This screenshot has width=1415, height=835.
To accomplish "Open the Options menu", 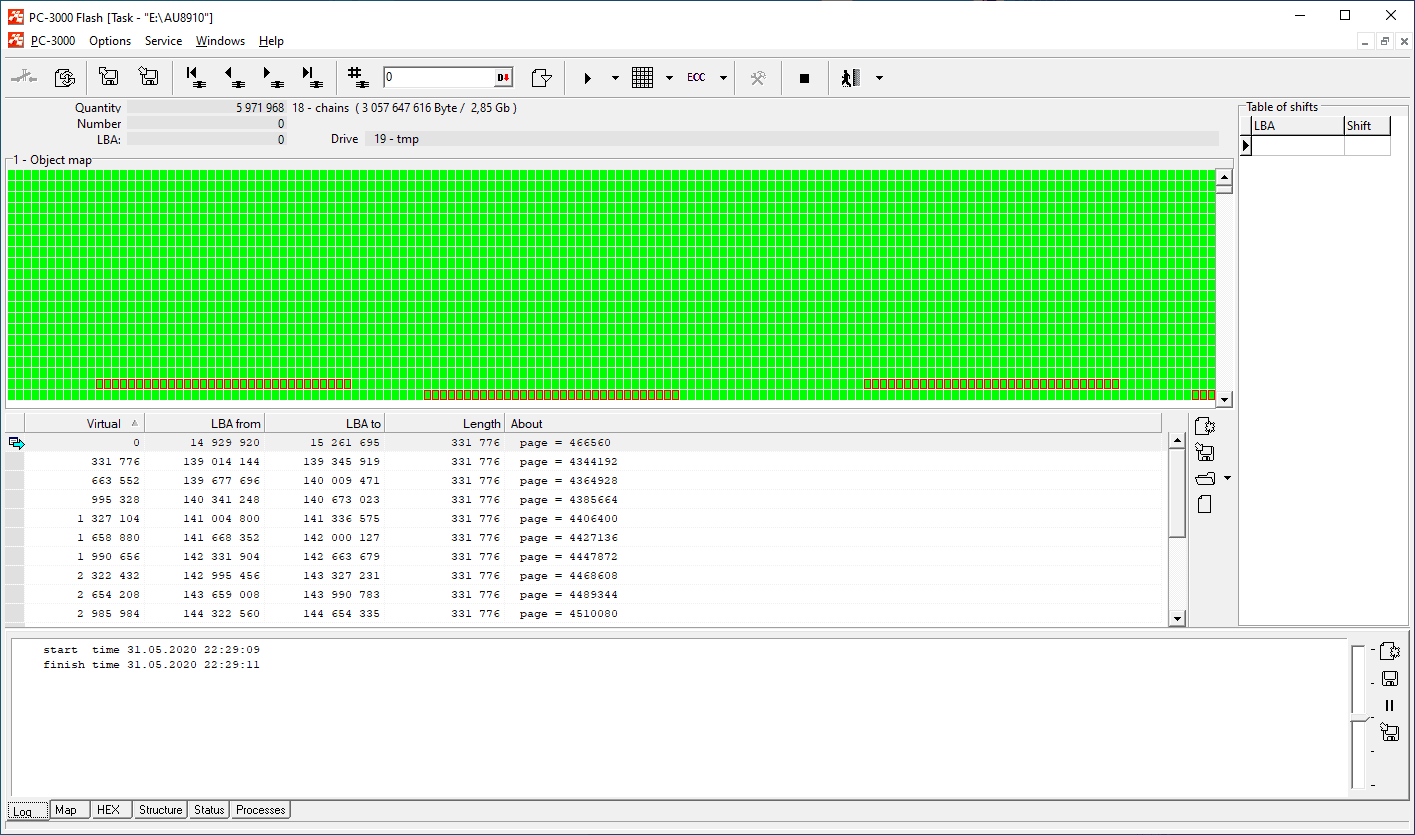I will click(x=110, y=41).
